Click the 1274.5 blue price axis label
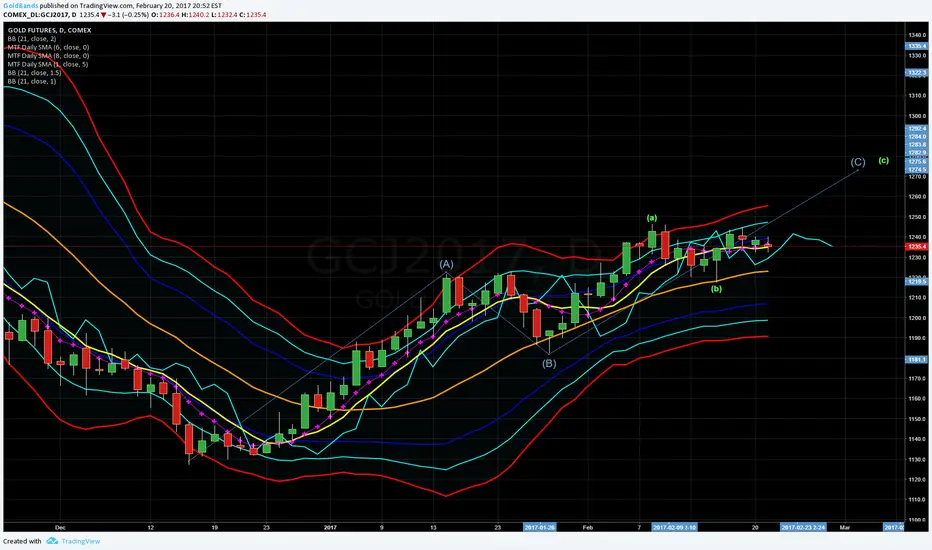Image resolution: width=932 pixels, height=550 pixels. click(x=916, y=169)
